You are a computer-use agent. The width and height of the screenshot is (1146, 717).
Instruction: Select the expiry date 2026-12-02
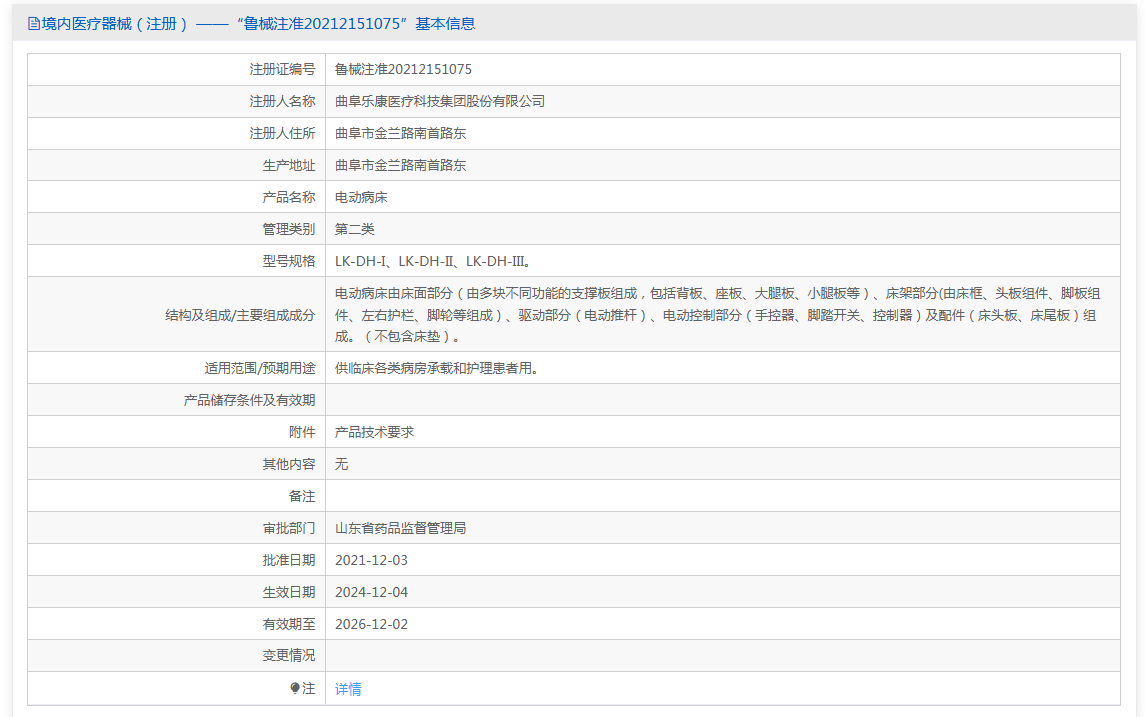pos(371,625)
